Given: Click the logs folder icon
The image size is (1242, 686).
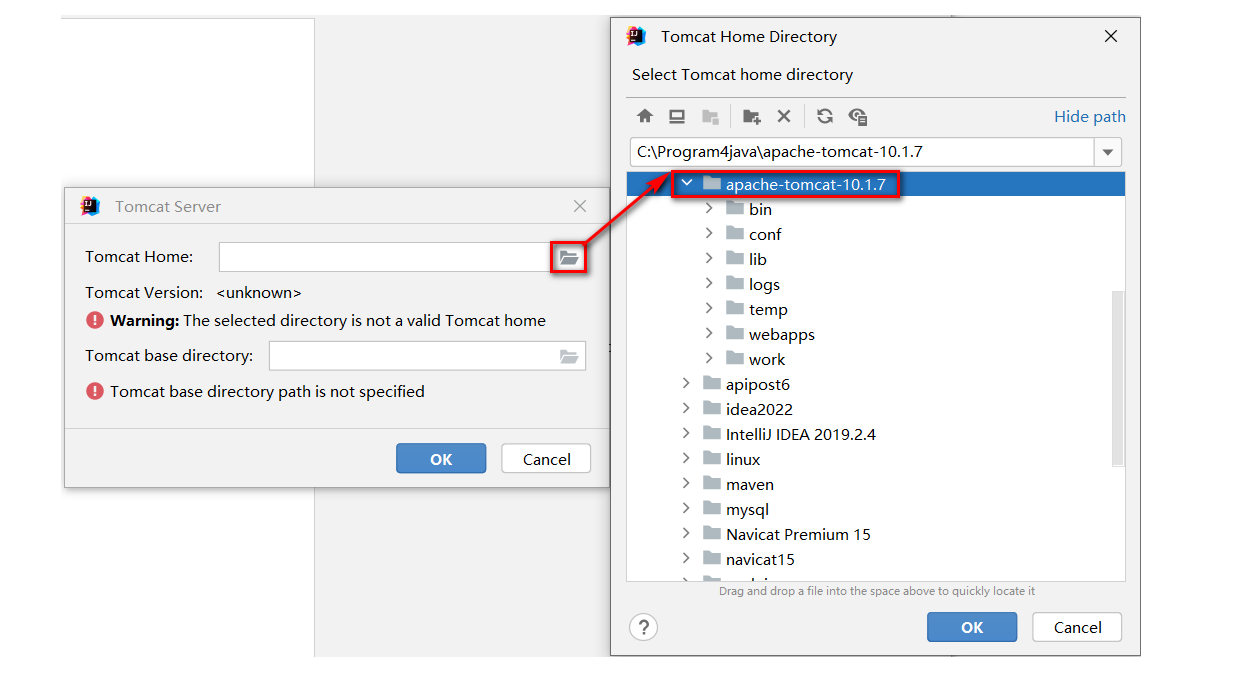Looking at the screenshot, I should click(735, 284).
